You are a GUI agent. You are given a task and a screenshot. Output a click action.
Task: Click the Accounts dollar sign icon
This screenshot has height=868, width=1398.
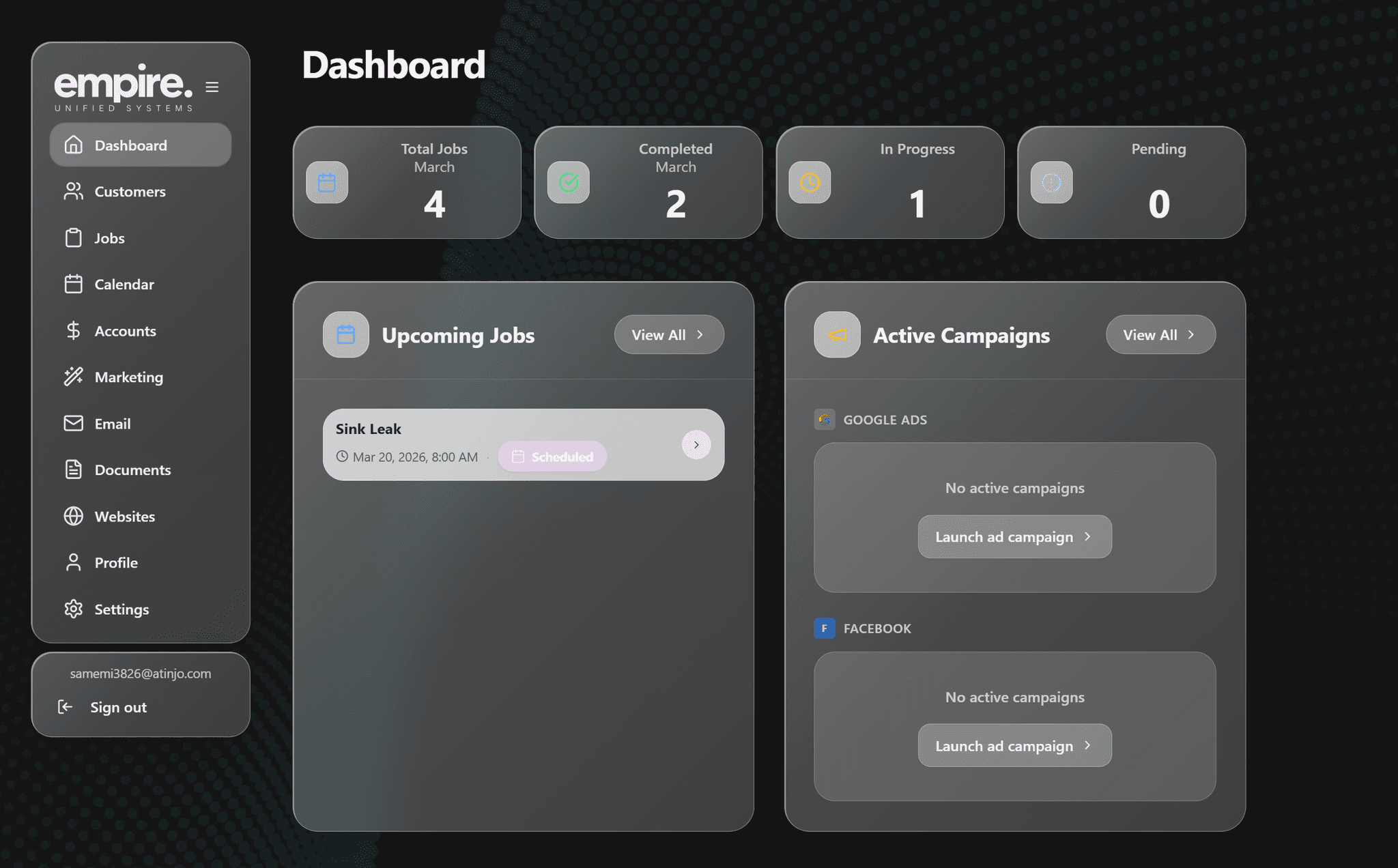[x=74, y=330]
